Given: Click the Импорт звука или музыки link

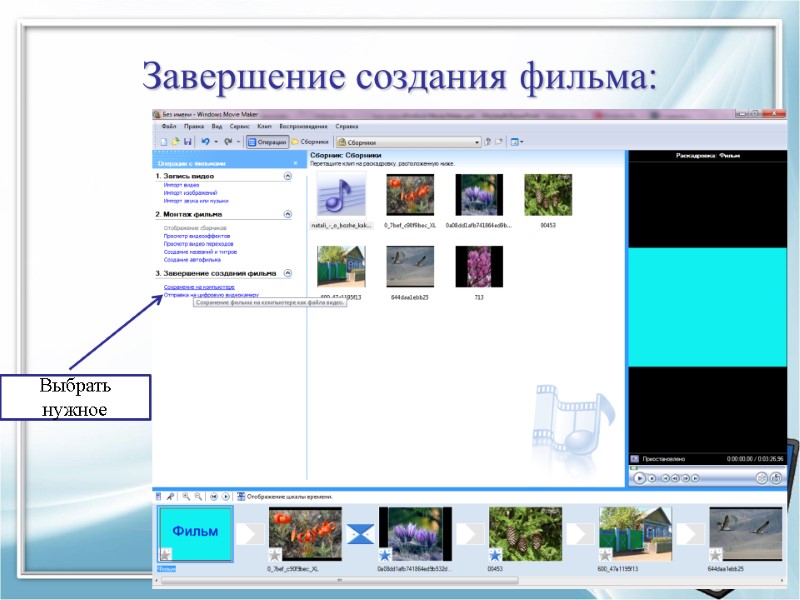Looking at the screenshot, I should (x=196, y=201).
